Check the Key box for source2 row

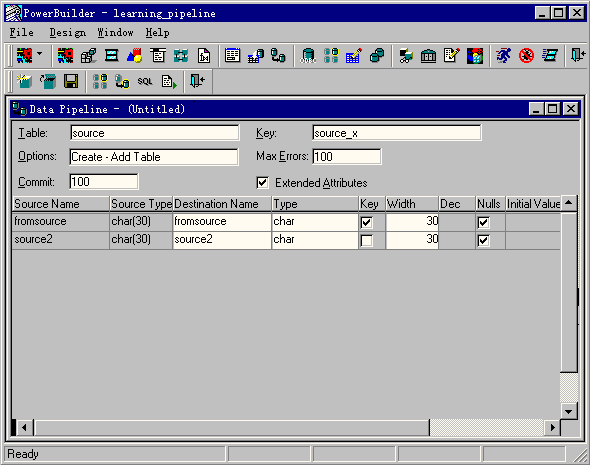pyautogui.click(x=366, y=240)
